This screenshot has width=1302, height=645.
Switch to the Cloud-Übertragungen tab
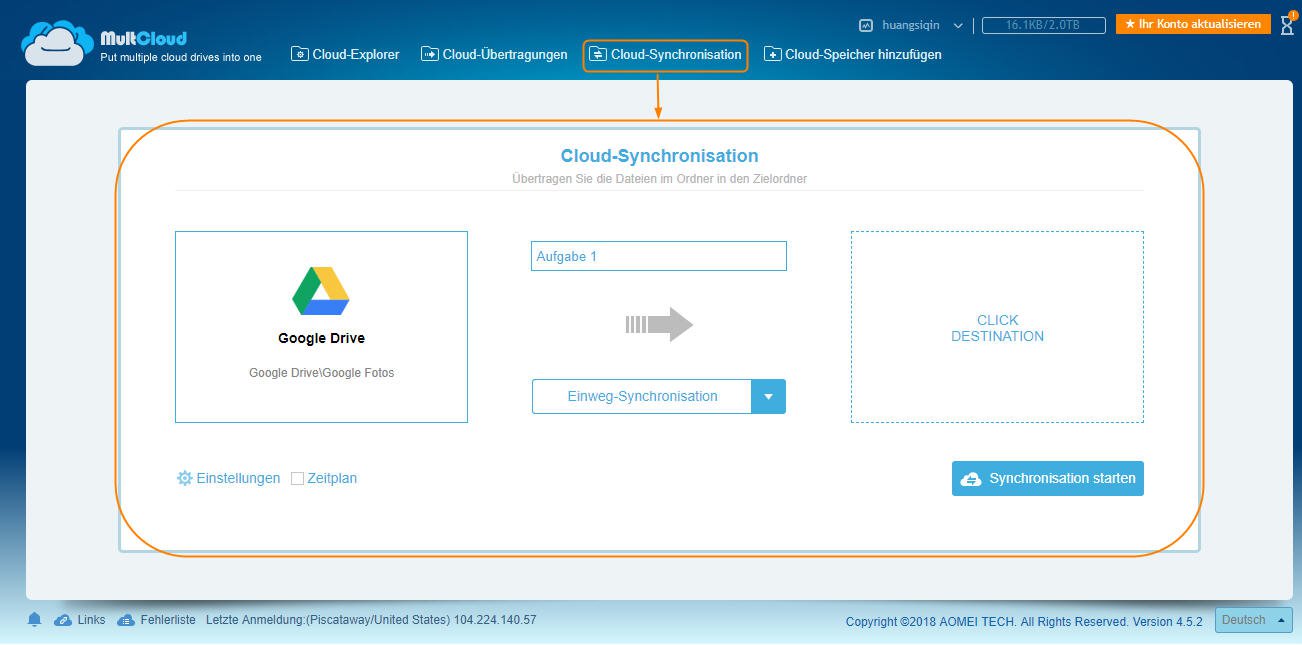pyautogui.click(x=494, y=55)
